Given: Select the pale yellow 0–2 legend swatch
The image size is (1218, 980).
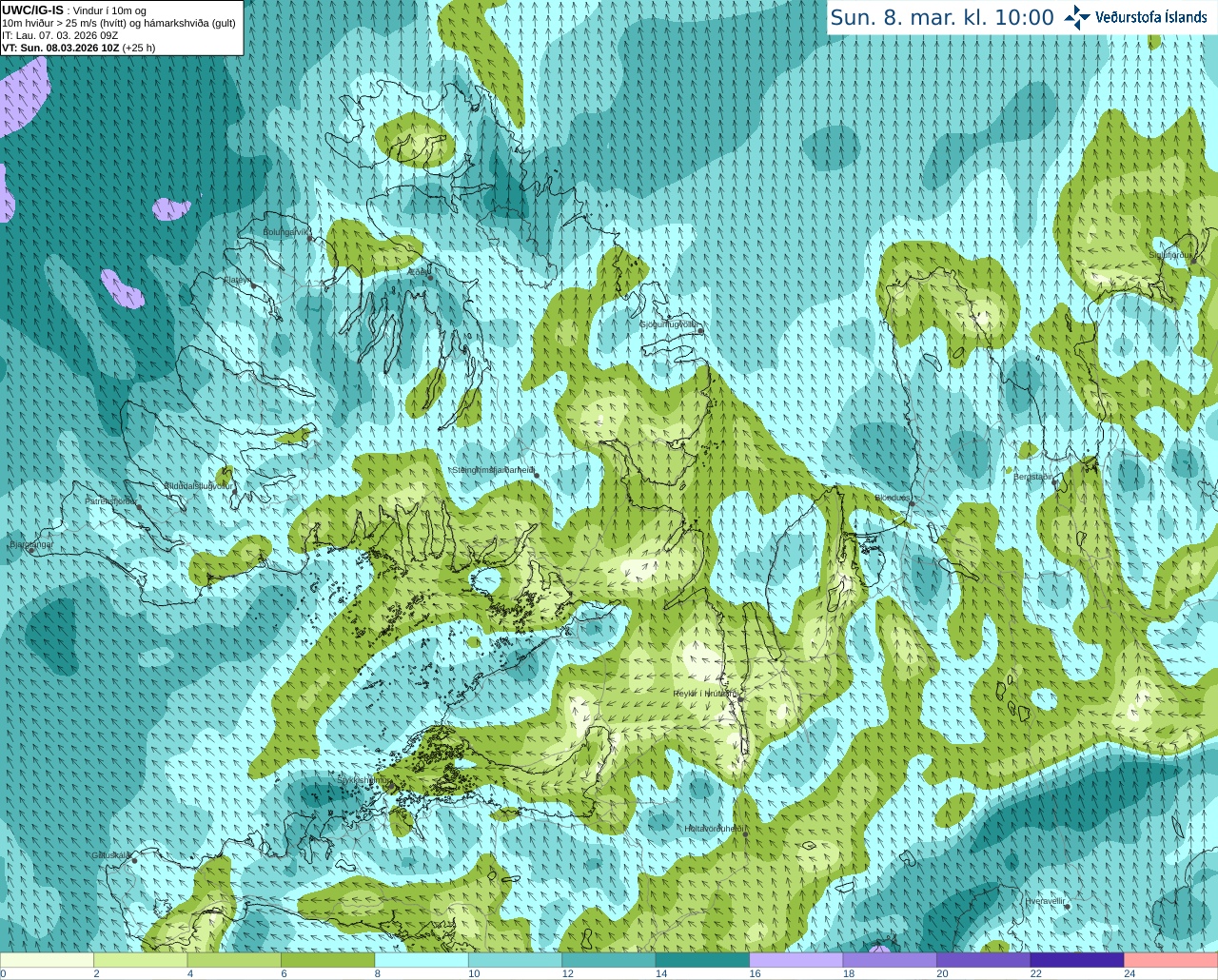Looking at the screenshot, I should tap(48, 960).
